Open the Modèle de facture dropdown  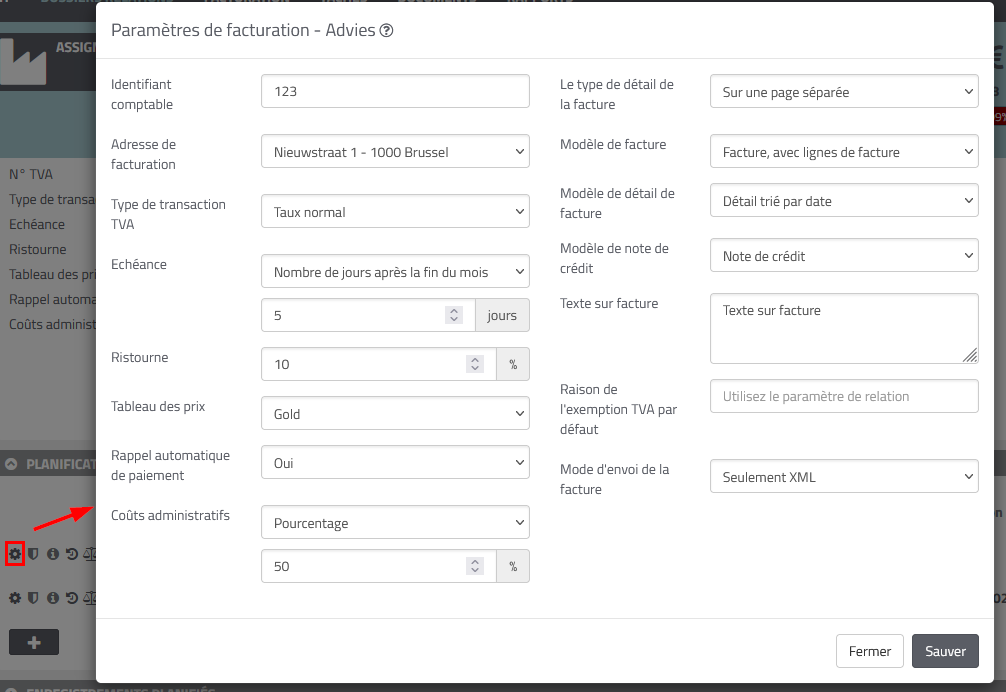[x=844, y=151]
